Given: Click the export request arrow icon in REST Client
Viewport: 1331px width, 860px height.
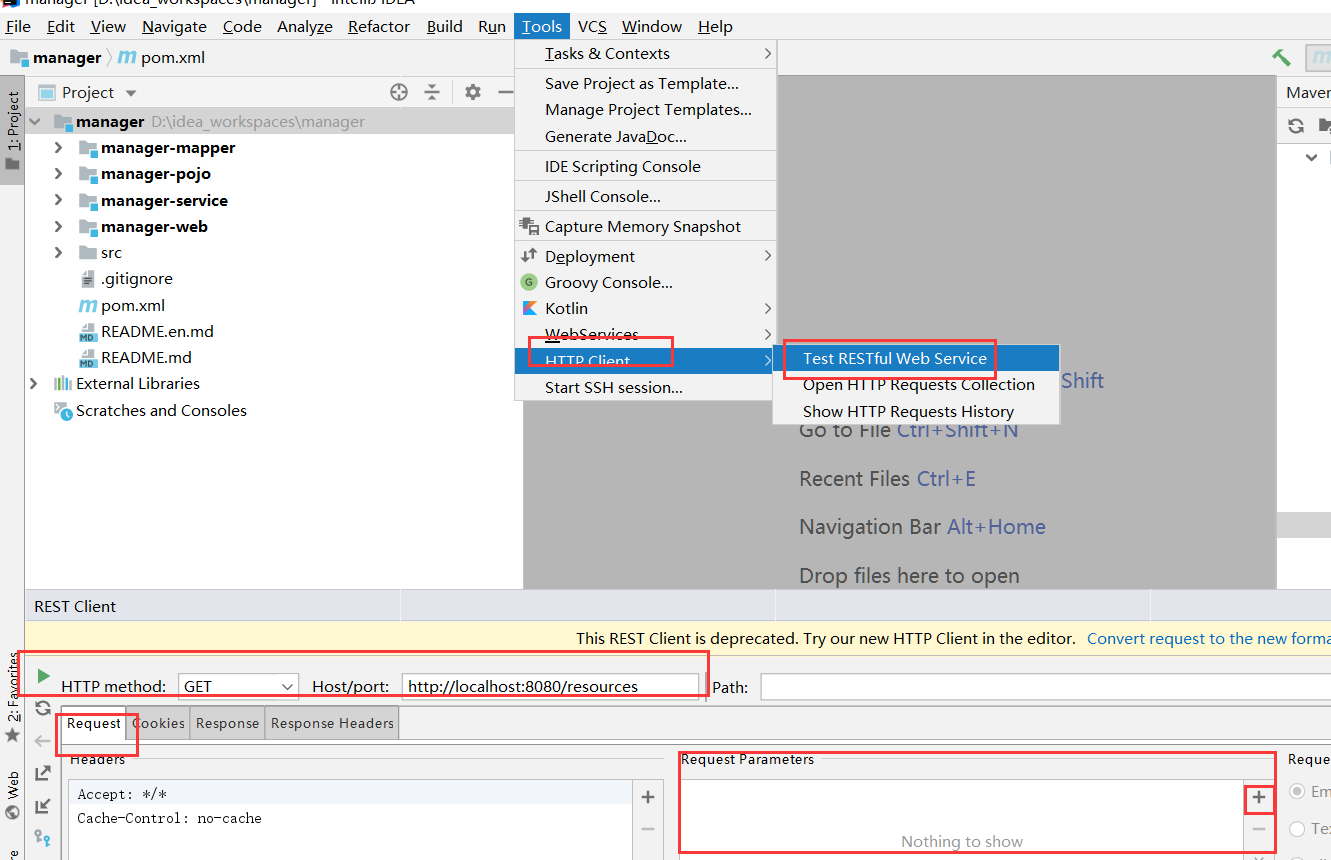Looking at the screenshot, I should click(x=43, y=773).
